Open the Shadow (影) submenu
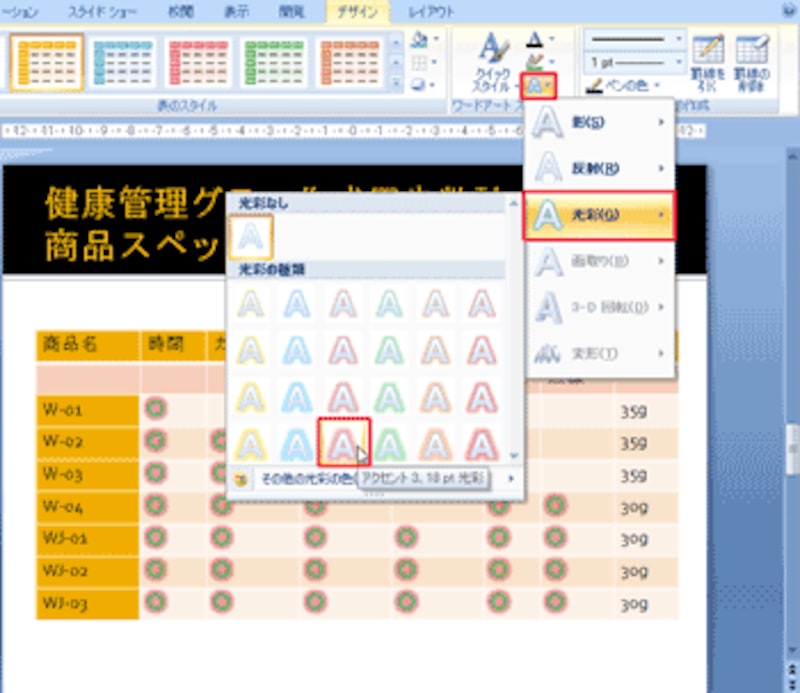Image resolution: width=800 pixels, height=693 pixels. (x=599, y=122)
